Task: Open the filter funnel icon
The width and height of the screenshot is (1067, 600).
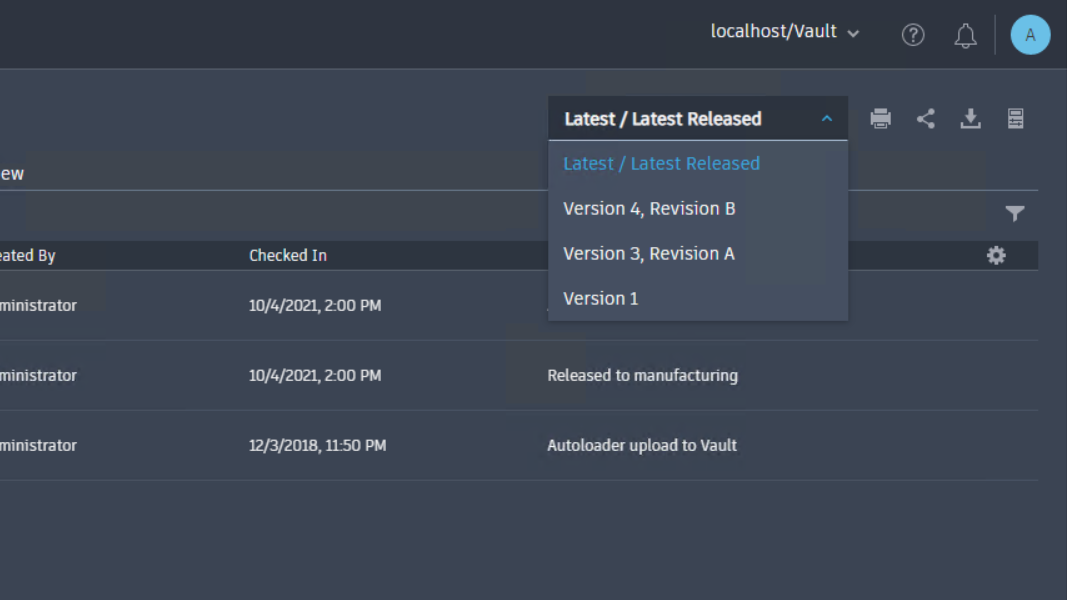Action: pyautogui.click(x=1015, y=213)
